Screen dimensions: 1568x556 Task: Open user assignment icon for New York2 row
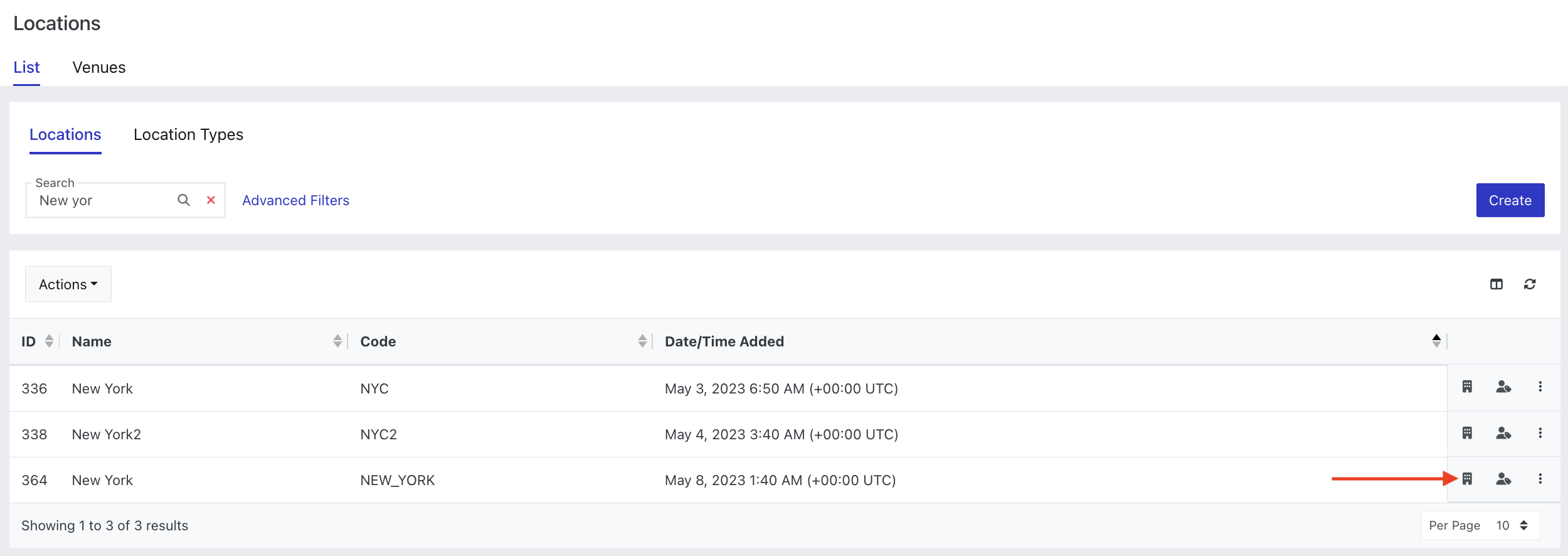[1503, 433]
